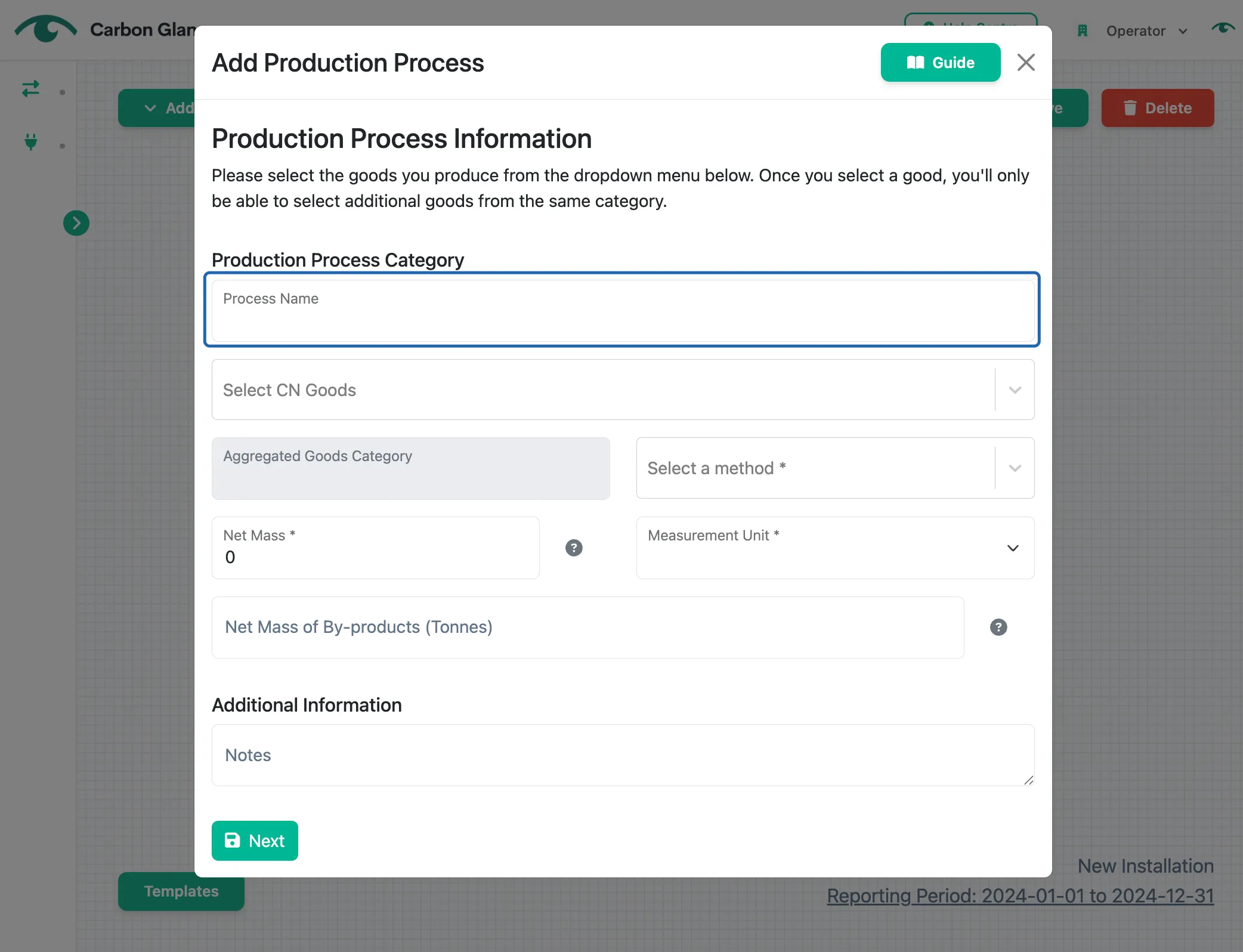Click the save icon on Next button
The image size is (1243, 952).
[232, 840]
